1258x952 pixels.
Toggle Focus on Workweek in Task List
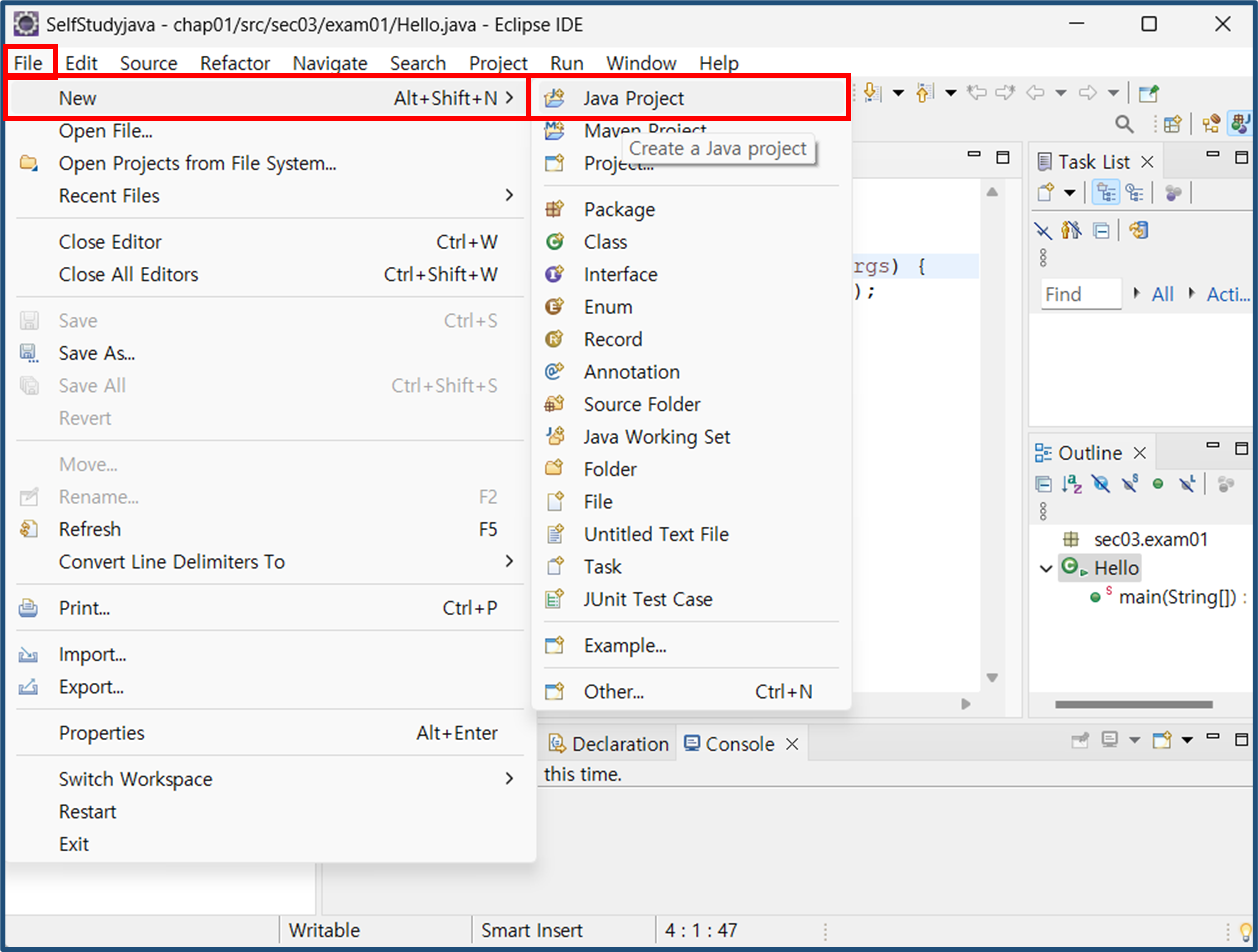coord(1174,192)
